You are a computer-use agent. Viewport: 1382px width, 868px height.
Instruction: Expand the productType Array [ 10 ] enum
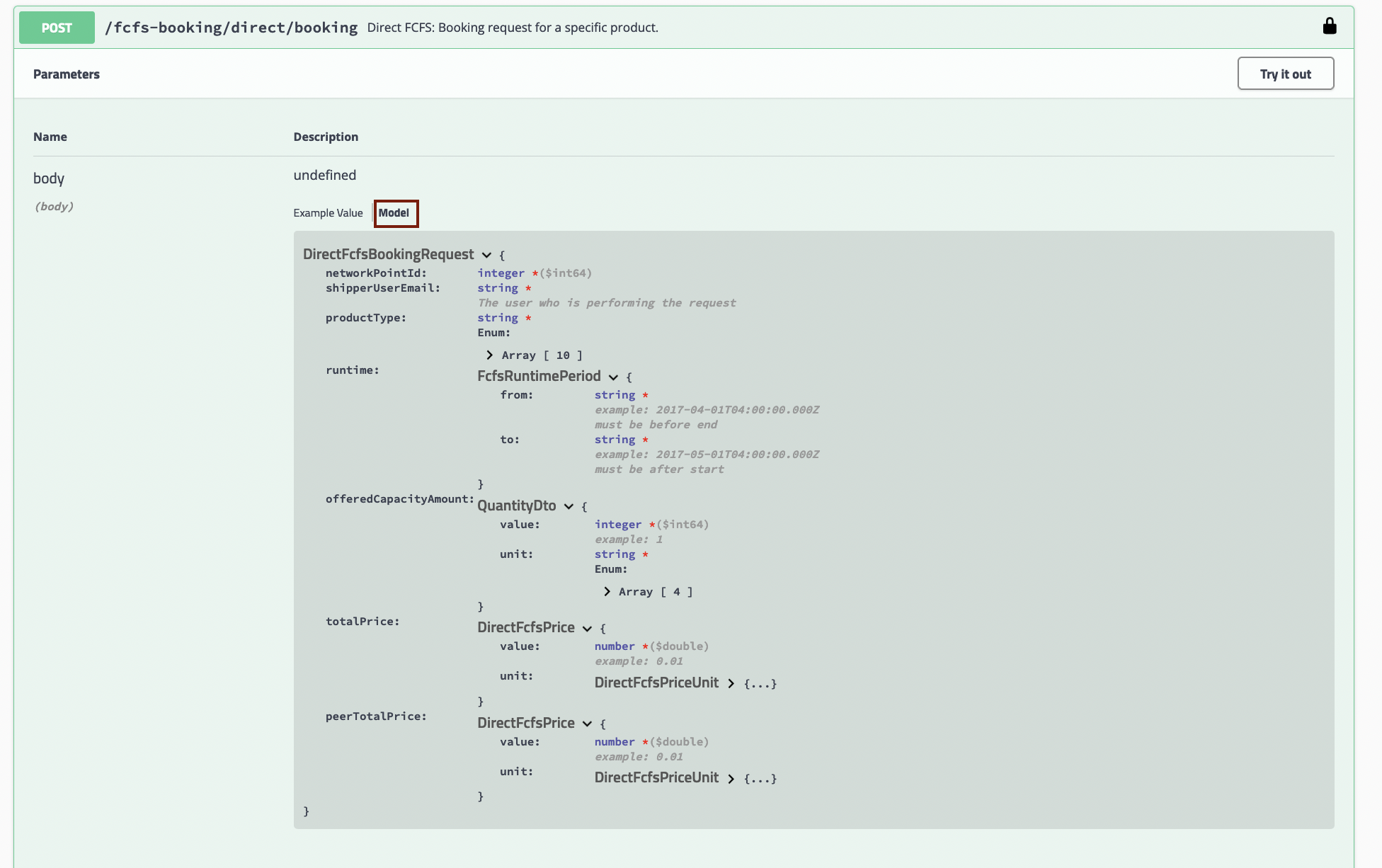coord(489,355)
